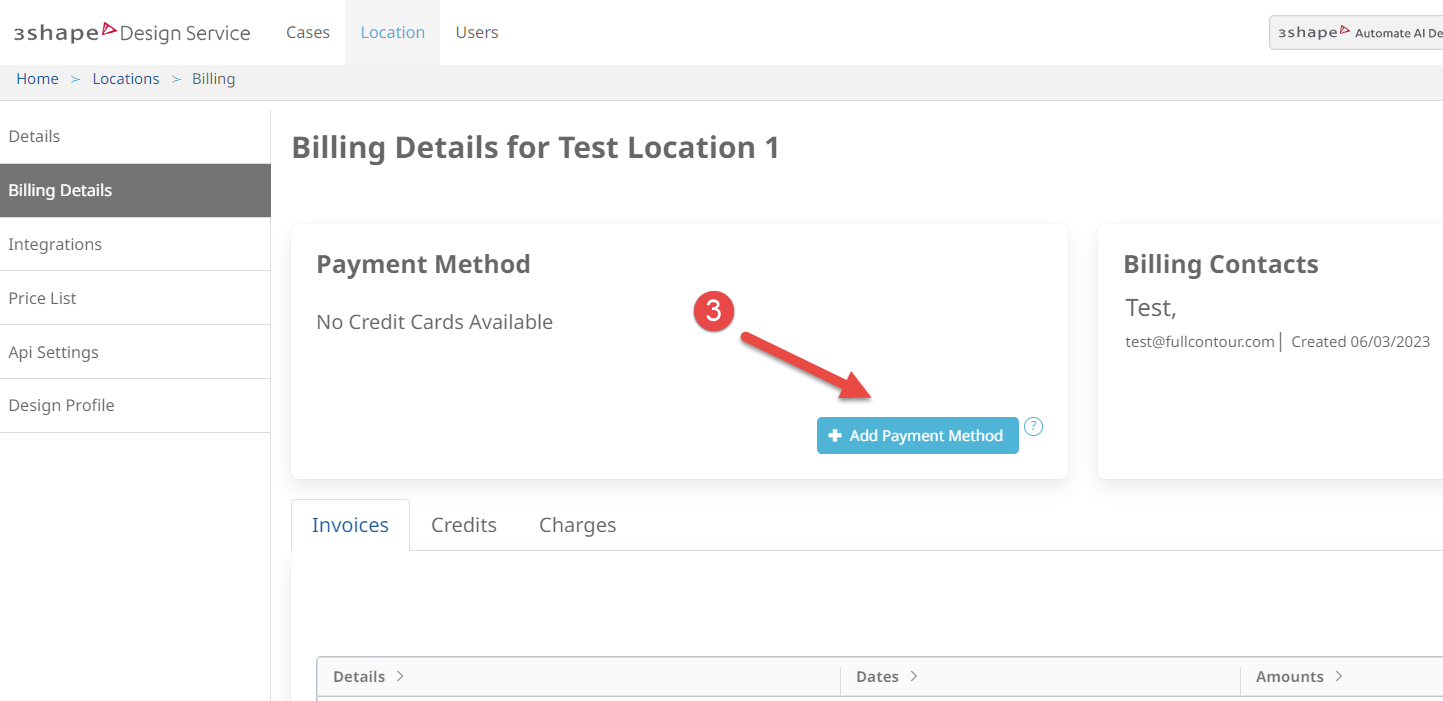Screen dimensions: 1443x701
Task: Click the test@fullcontour.com email text
Action: [1200, 342]
